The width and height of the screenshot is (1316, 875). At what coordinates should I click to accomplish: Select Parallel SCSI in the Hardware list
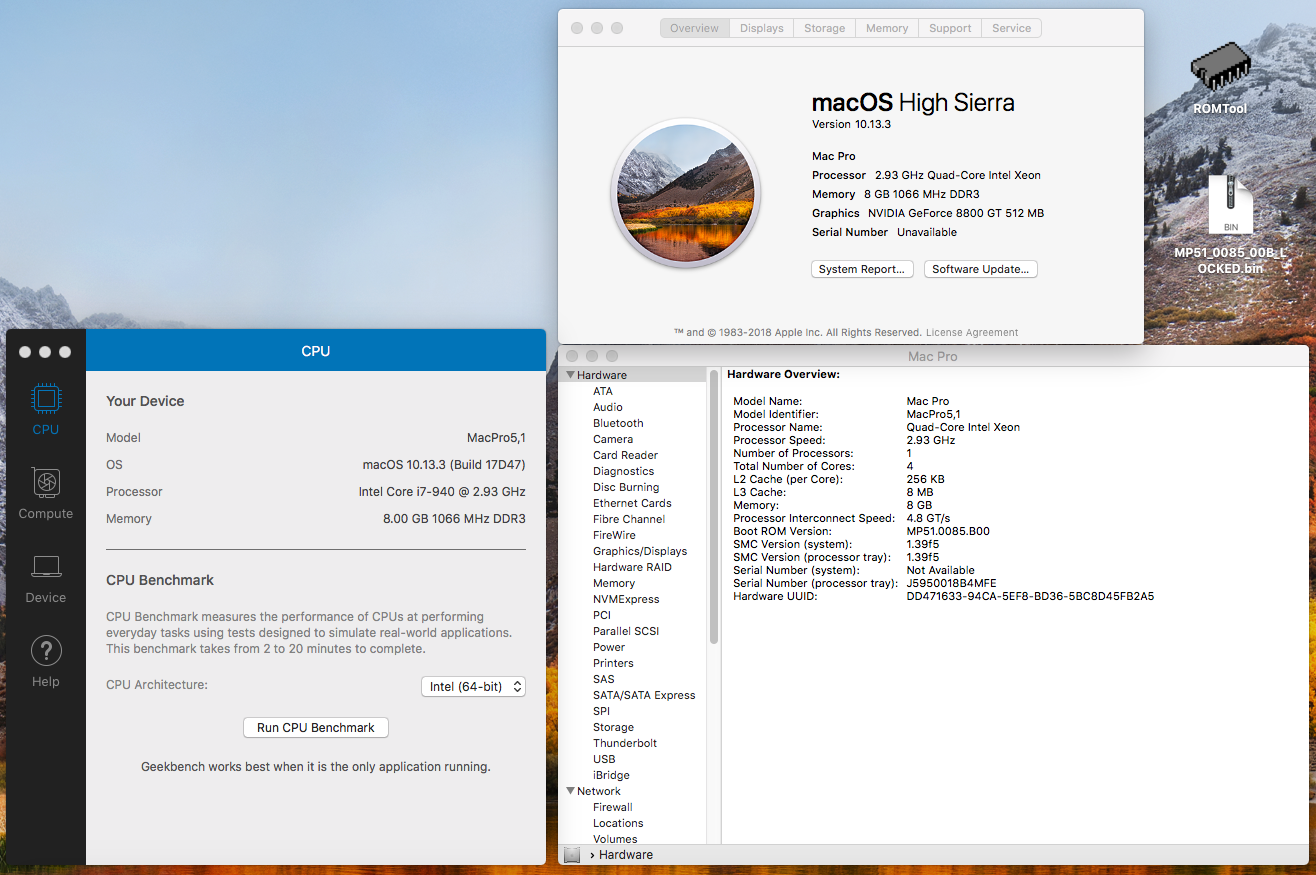pos(626,631)
